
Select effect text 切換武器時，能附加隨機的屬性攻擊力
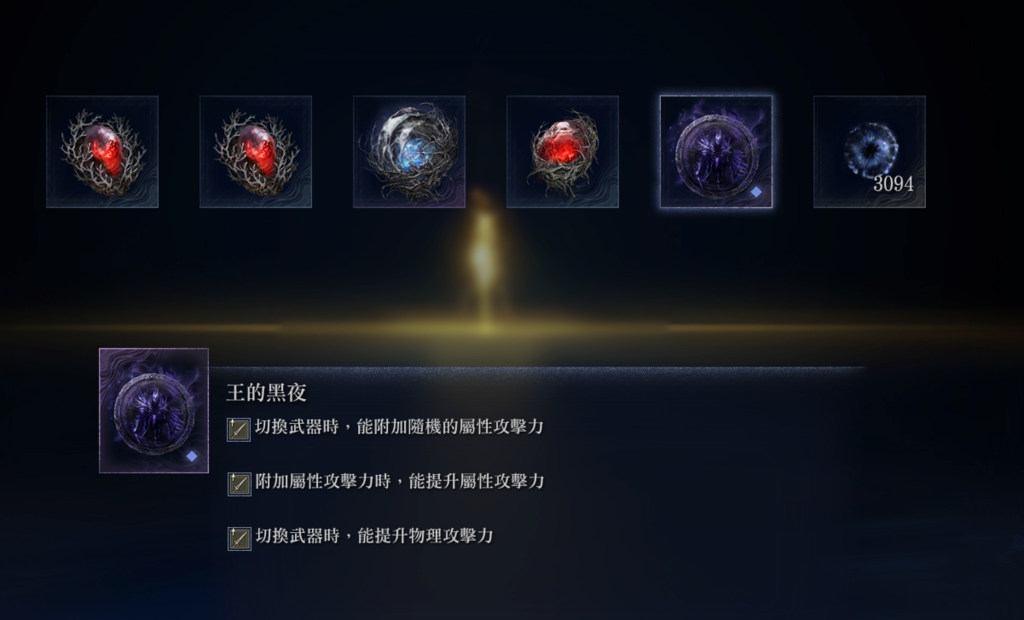pos(399,427)
